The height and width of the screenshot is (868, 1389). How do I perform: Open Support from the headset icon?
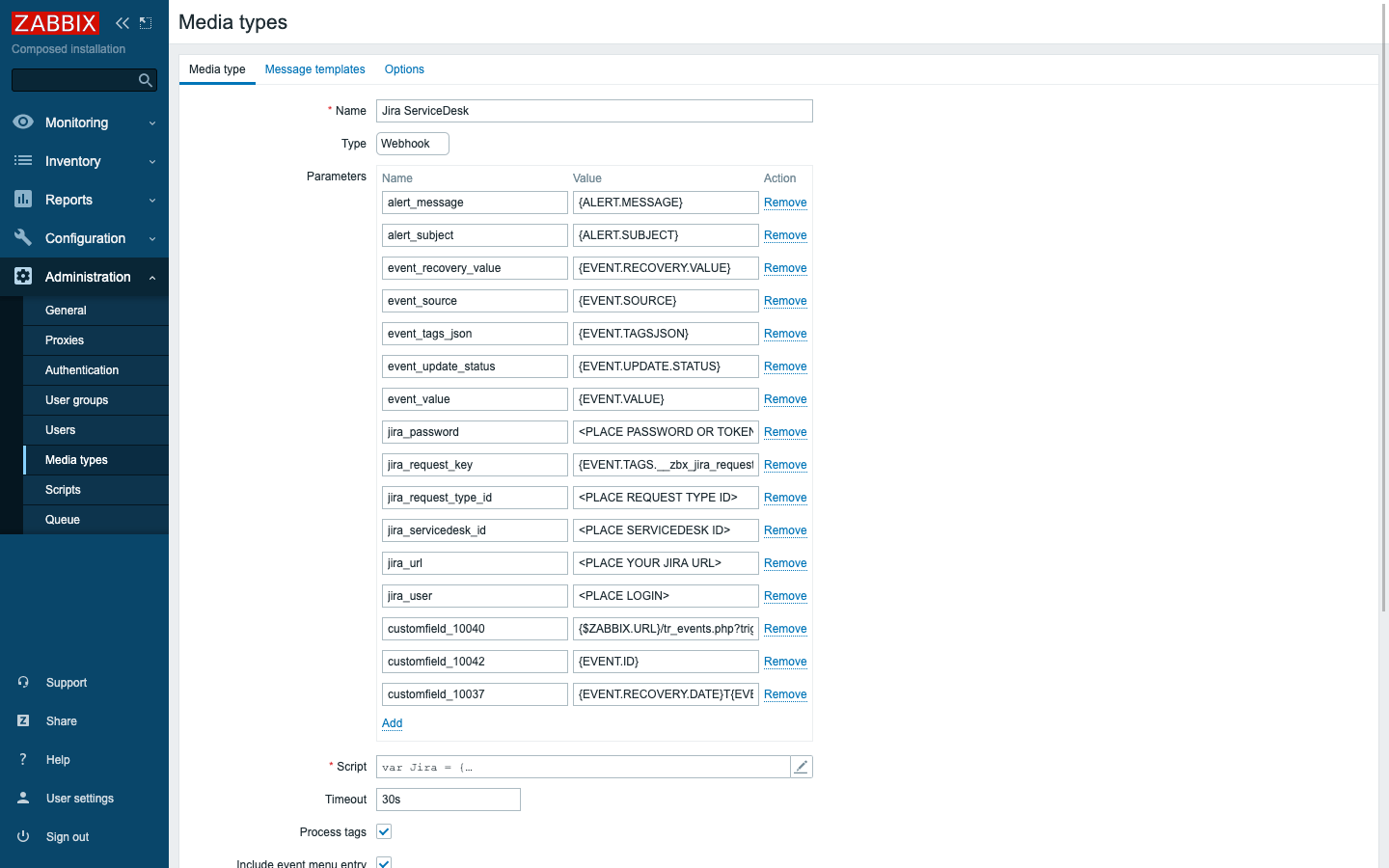23,683
